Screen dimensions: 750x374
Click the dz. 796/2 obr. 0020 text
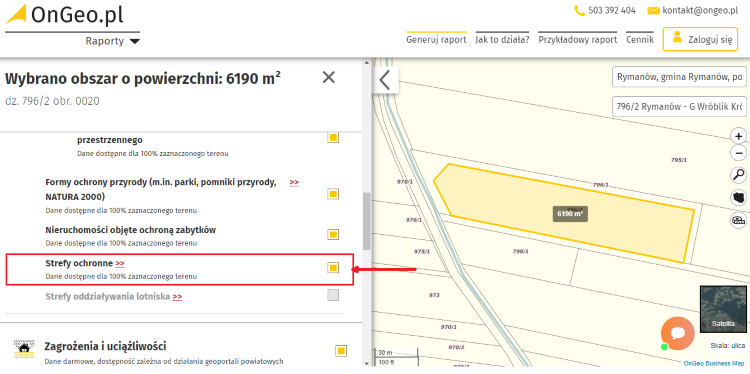pos(53,101)
